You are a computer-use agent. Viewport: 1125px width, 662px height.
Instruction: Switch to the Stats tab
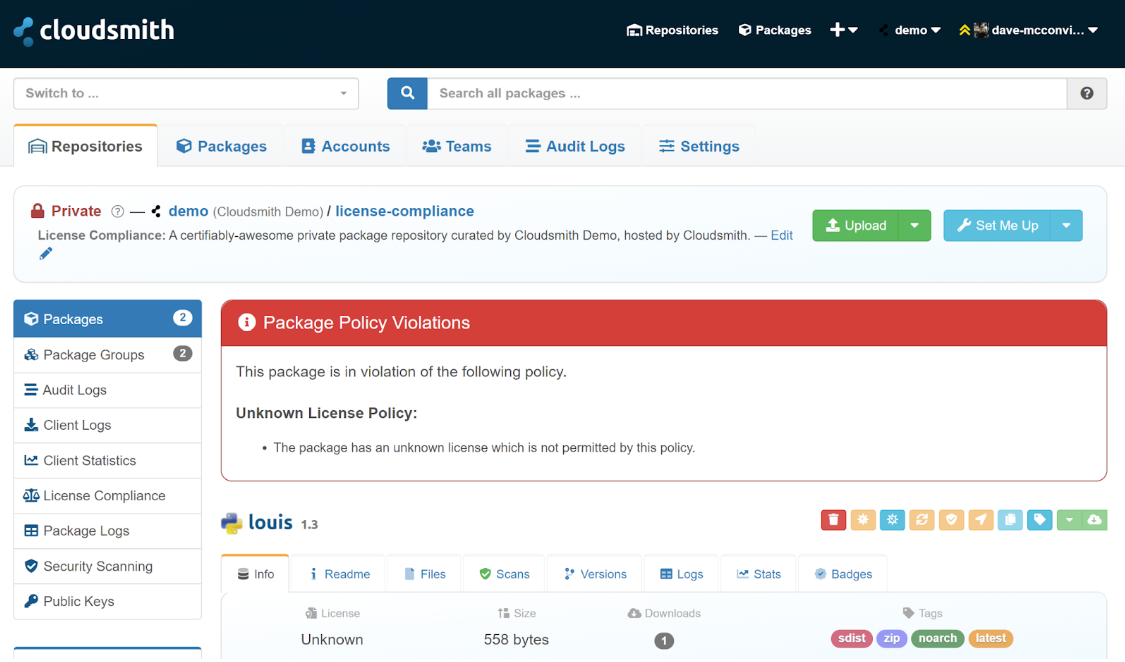click(x=758, y=574)
